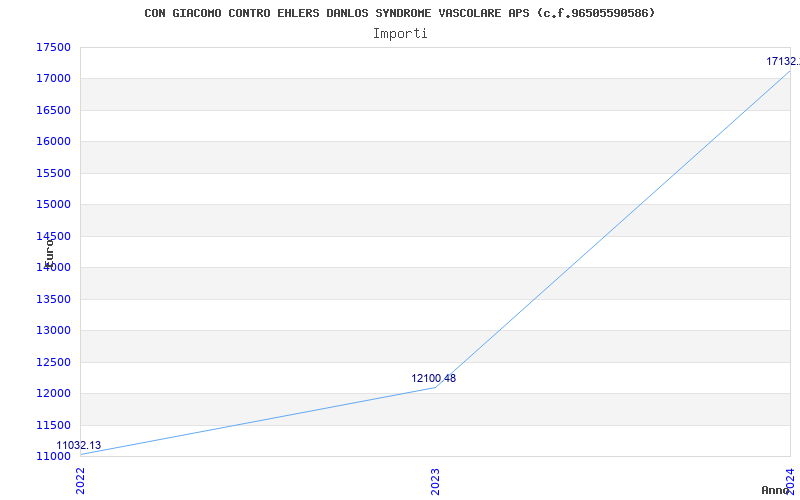Click the 13500 y-axis tick label
The height and width of the screenshot is (500, 800).
point(53,299)
